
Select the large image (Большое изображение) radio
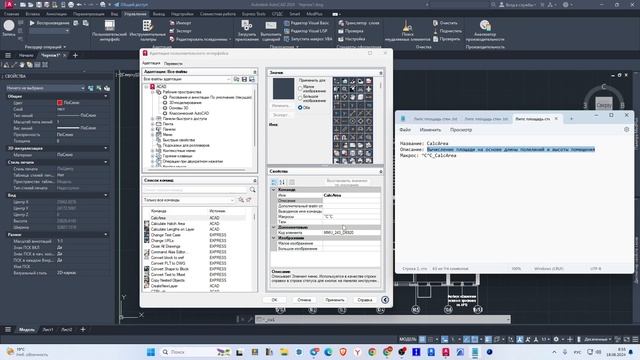tap(300, 98)
